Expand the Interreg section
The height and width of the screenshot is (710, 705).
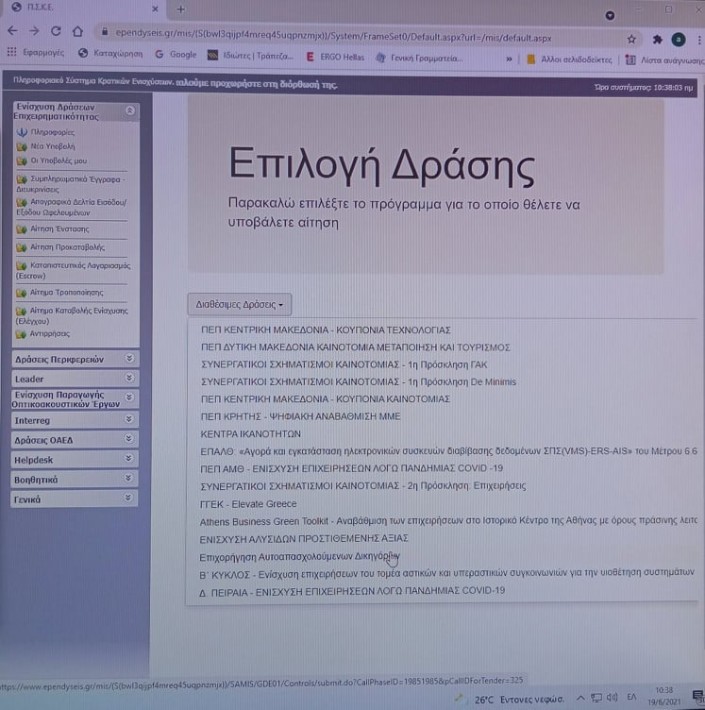75,420
